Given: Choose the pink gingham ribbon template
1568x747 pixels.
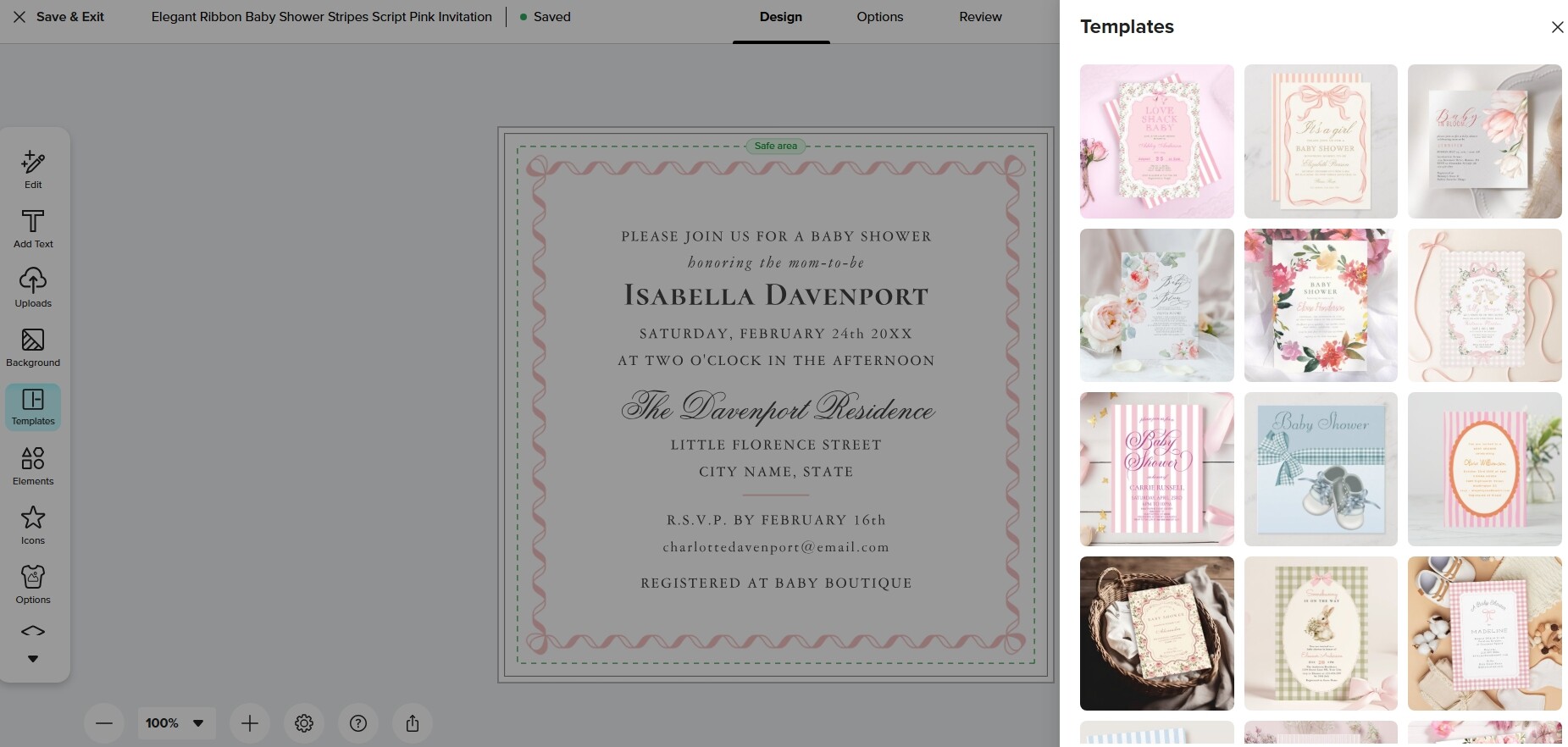Looking at the screenshot, I should pos(1485,305).
